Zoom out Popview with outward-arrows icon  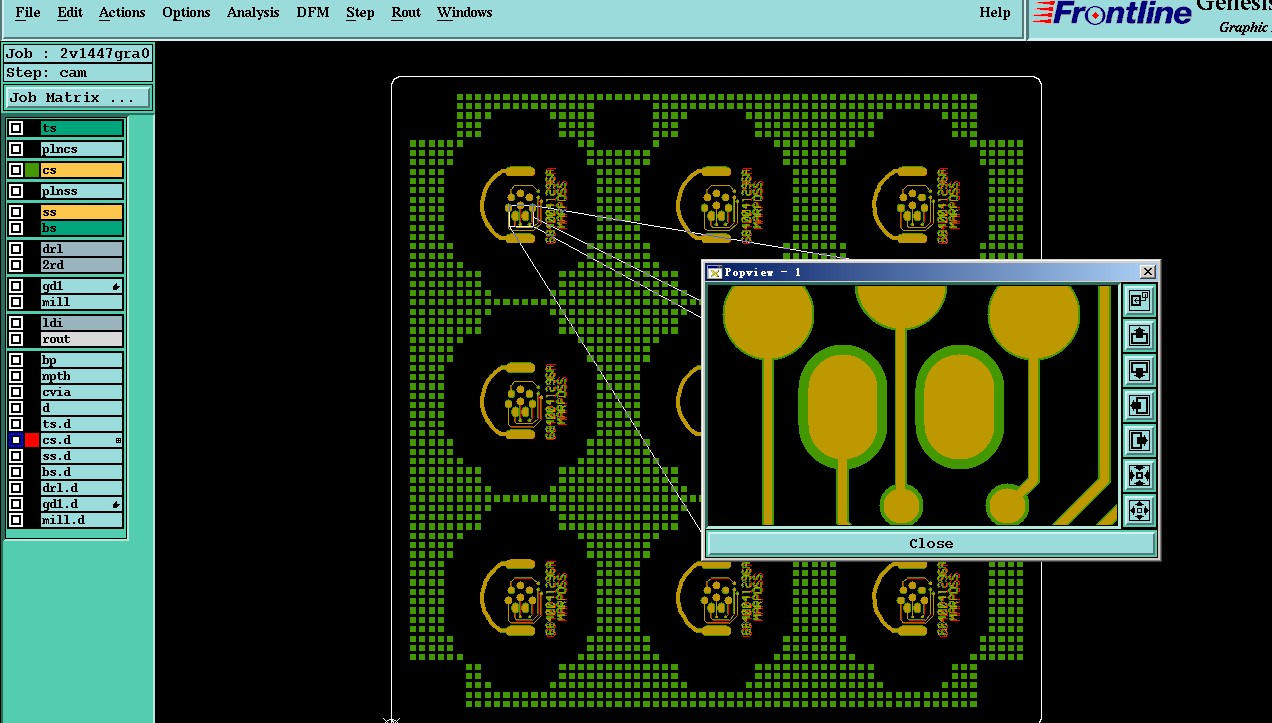pyautogui.click(x=1139, y=510)
